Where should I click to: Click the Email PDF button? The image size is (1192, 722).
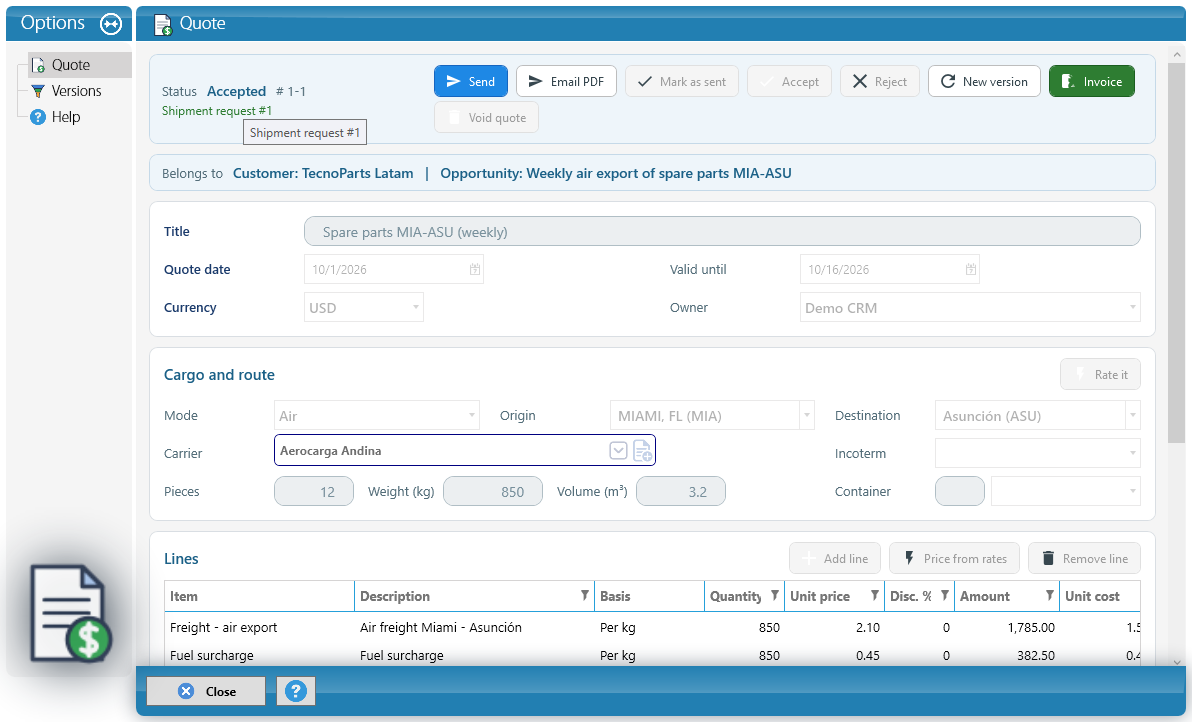point(566,81)
